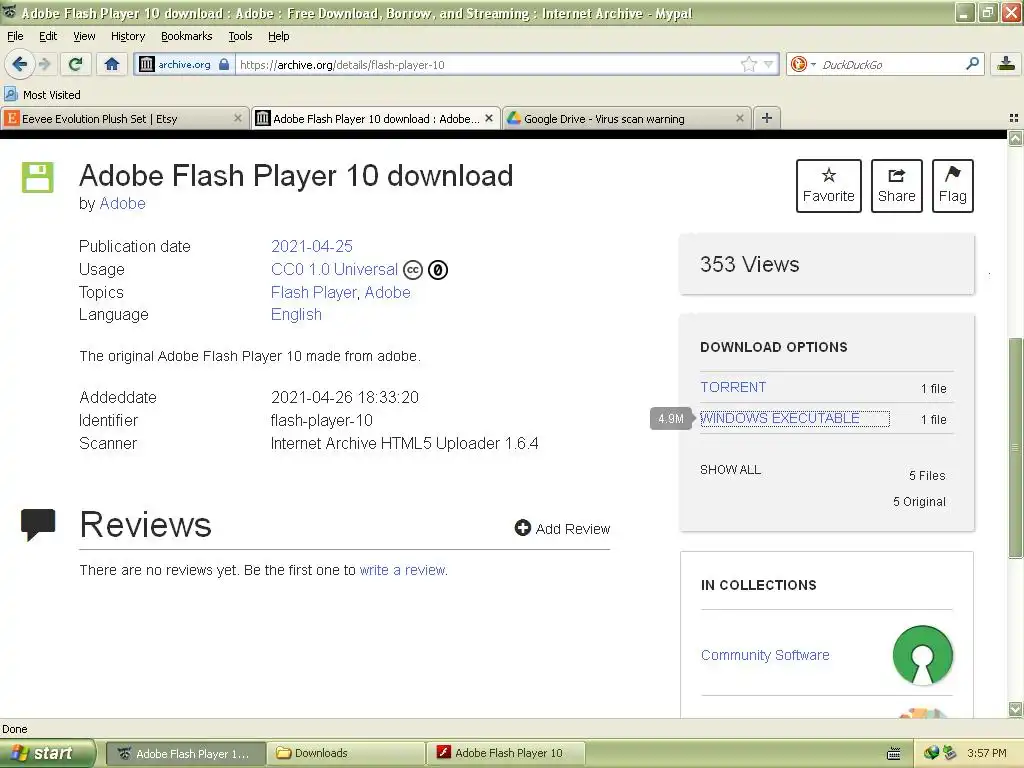Click the green floppy disk software icon
Screen dimensions: 1024x768
pyautogui.click(x=38, y=178)
